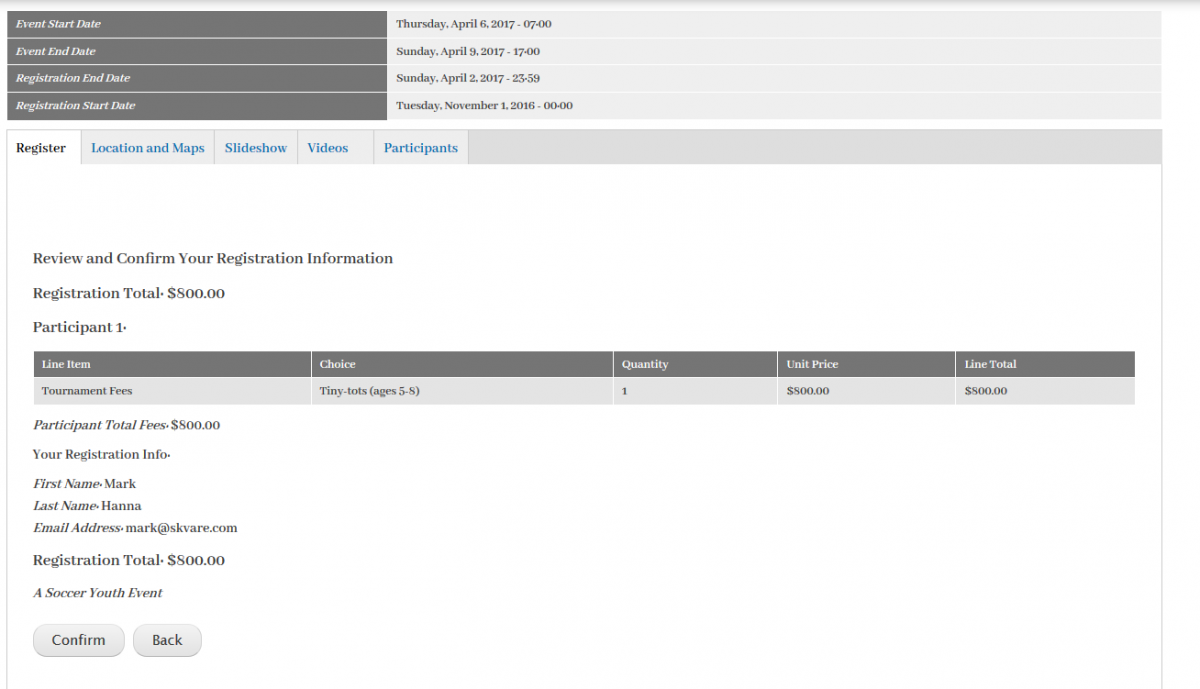Click the Event Start Date label
The image size is (1200, 689).
coord(58,24)
